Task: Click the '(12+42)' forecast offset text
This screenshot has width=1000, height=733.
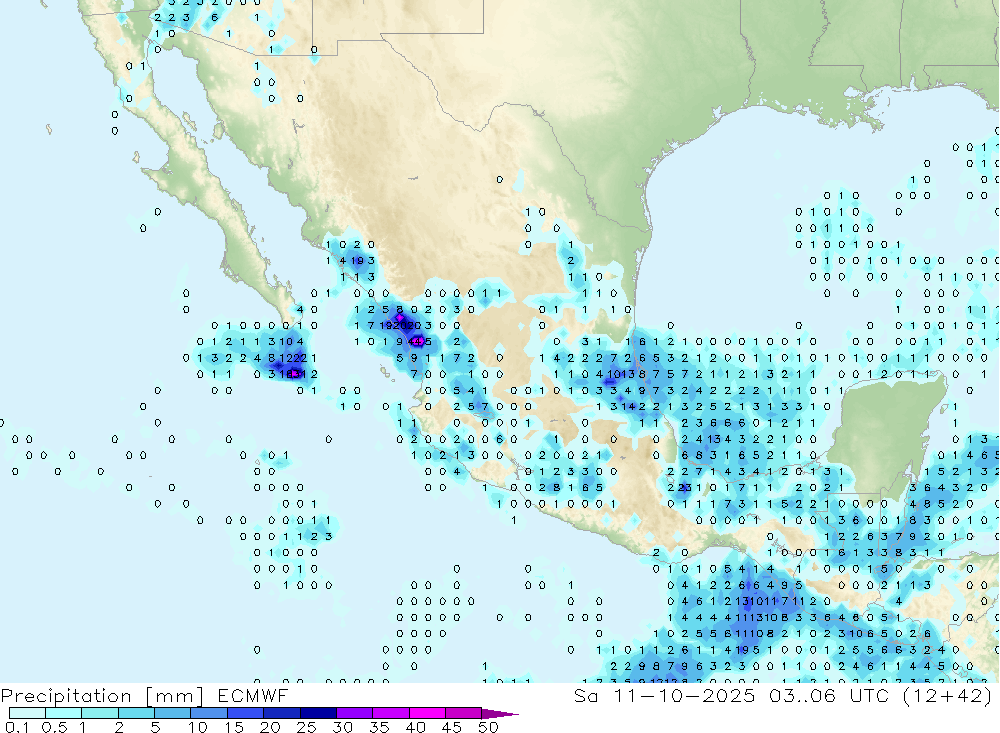Action: (947, 695)
